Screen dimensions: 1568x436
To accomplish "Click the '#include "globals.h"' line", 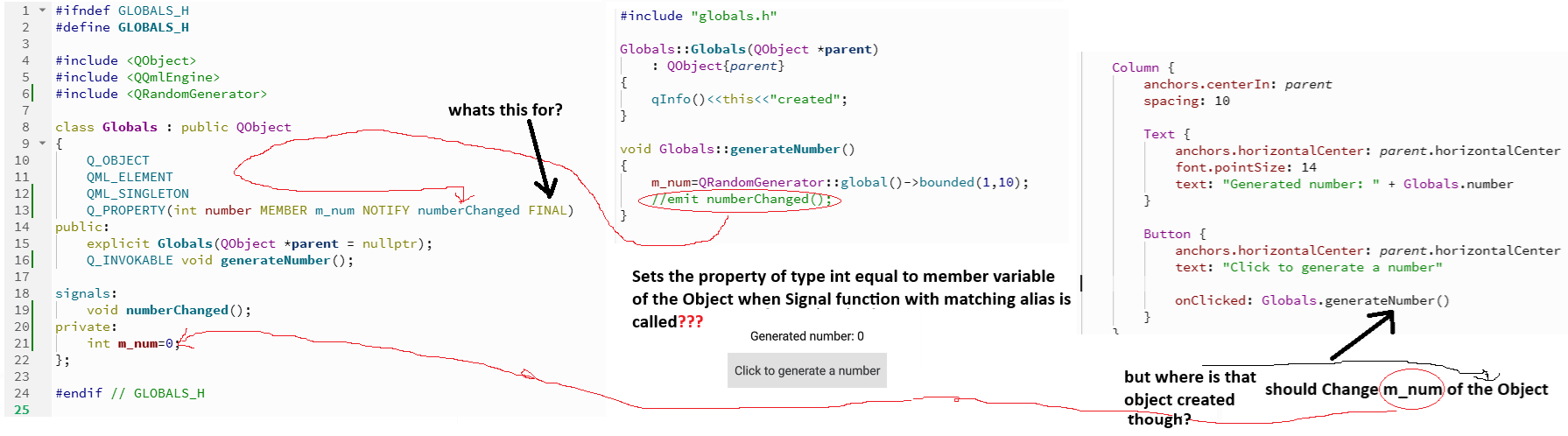I will coord(699,16).
